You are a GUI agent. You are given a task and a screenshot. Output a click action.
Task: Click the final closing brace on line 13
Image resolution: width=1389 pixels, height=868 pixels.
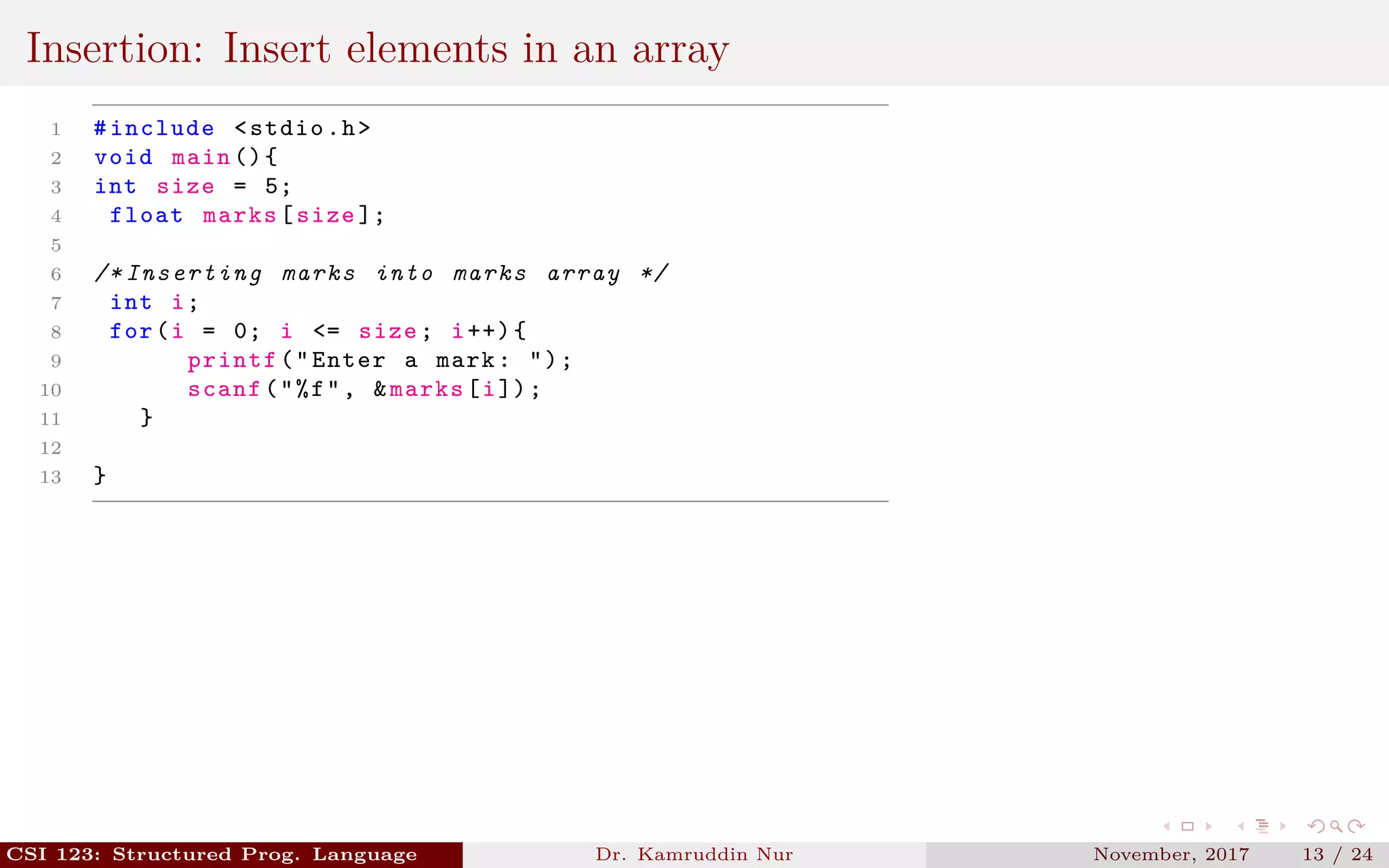(x=100, y=475)
